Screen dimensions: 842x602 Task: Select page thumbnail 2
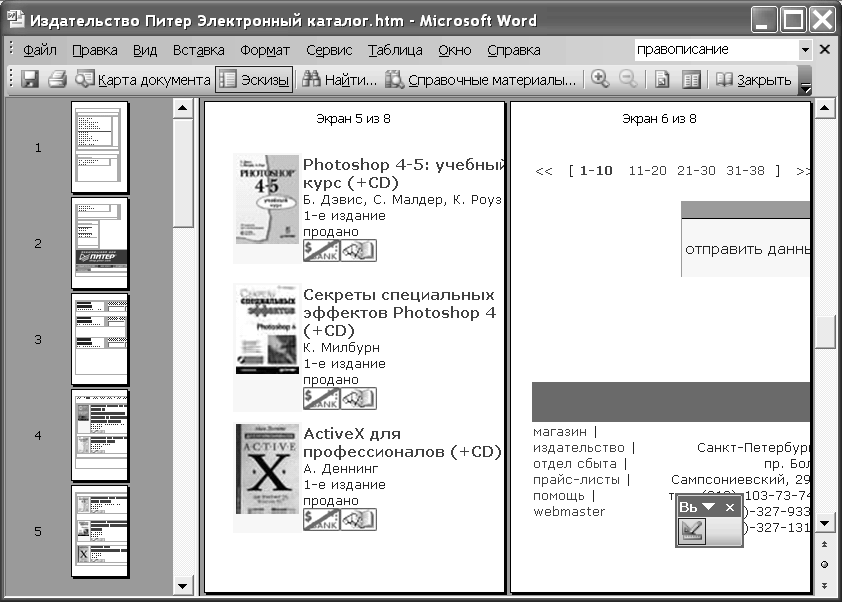tap(100, 243)
